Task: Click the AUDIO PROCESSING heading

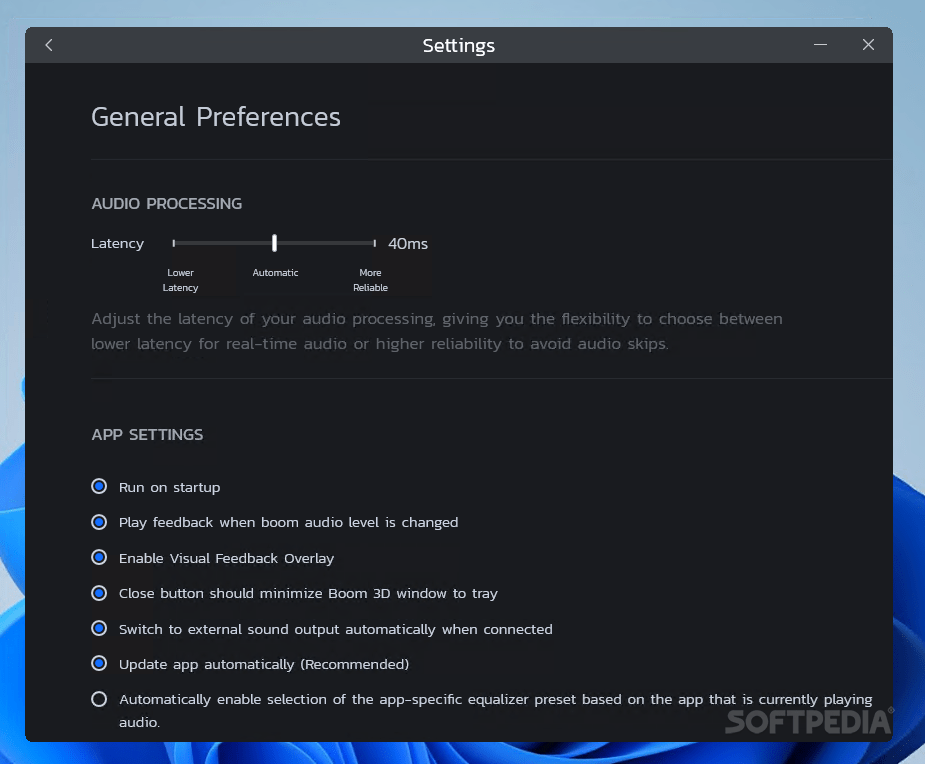Action: coord(167,204)
